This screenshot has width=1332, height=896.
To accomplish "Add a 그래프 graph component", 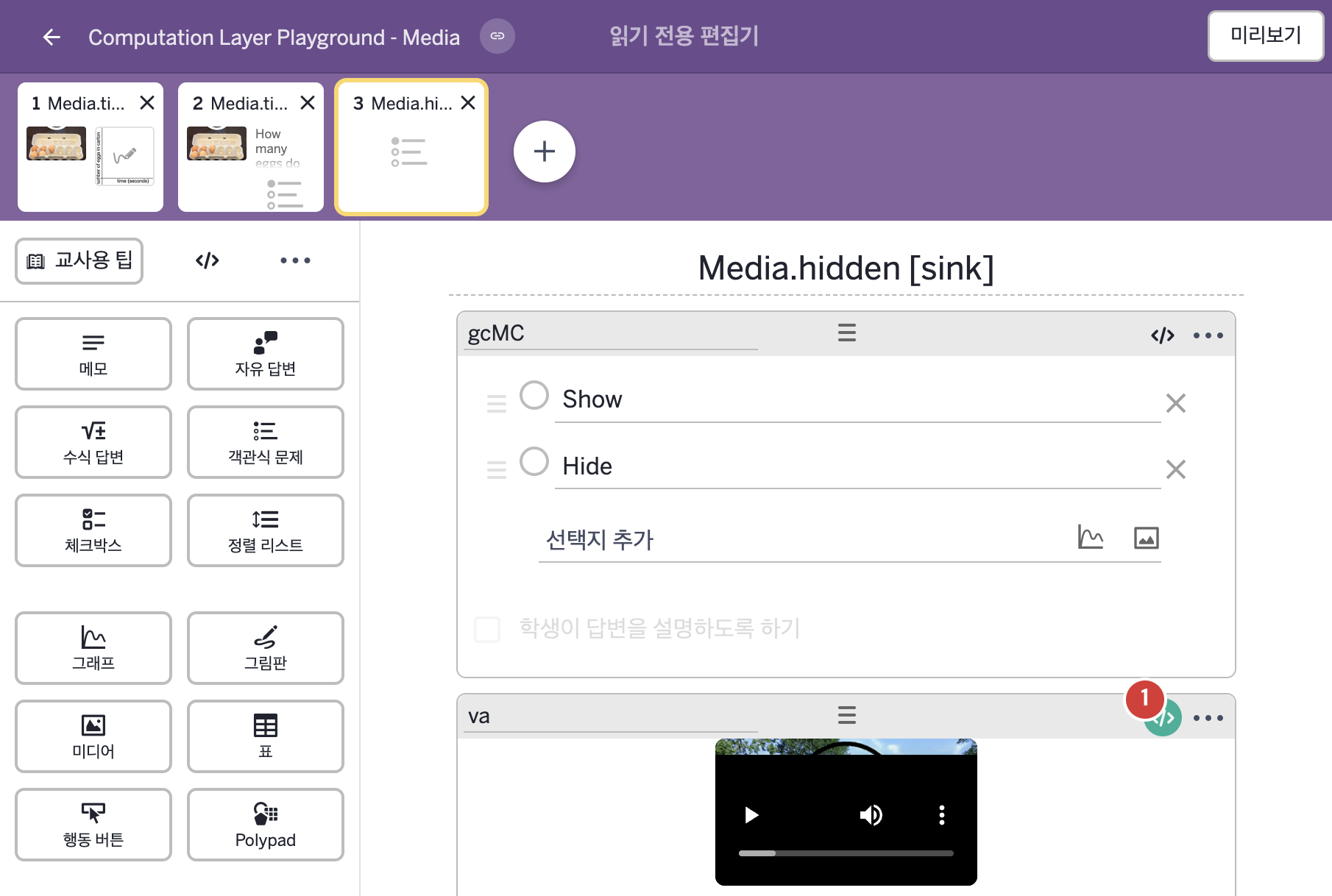I will point(93,648).
